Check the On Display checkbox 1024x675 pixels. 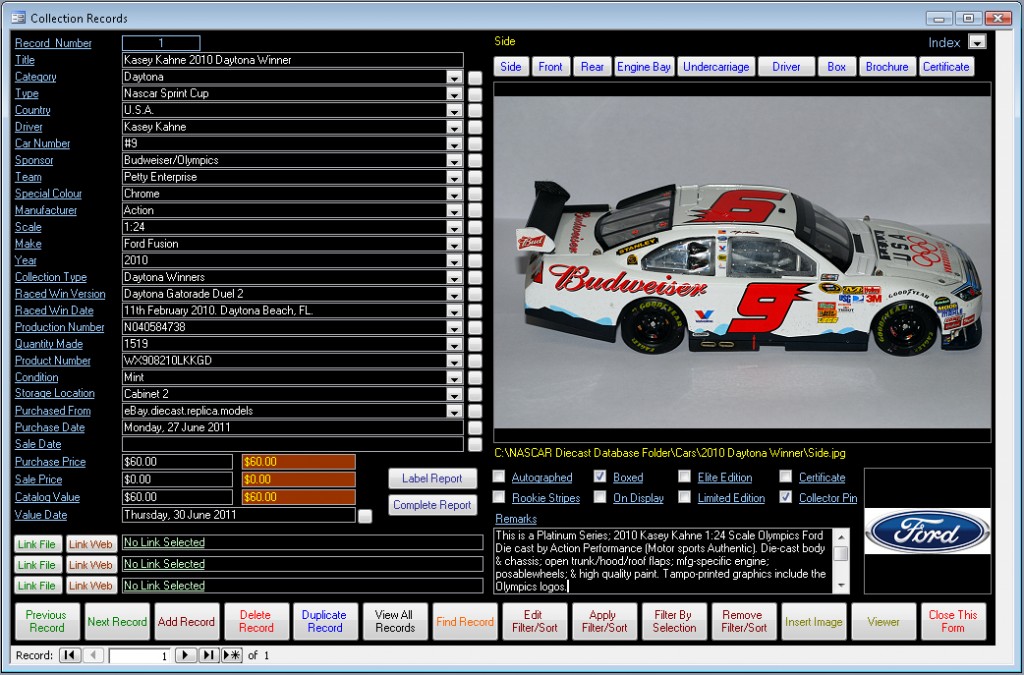[600, 497]
